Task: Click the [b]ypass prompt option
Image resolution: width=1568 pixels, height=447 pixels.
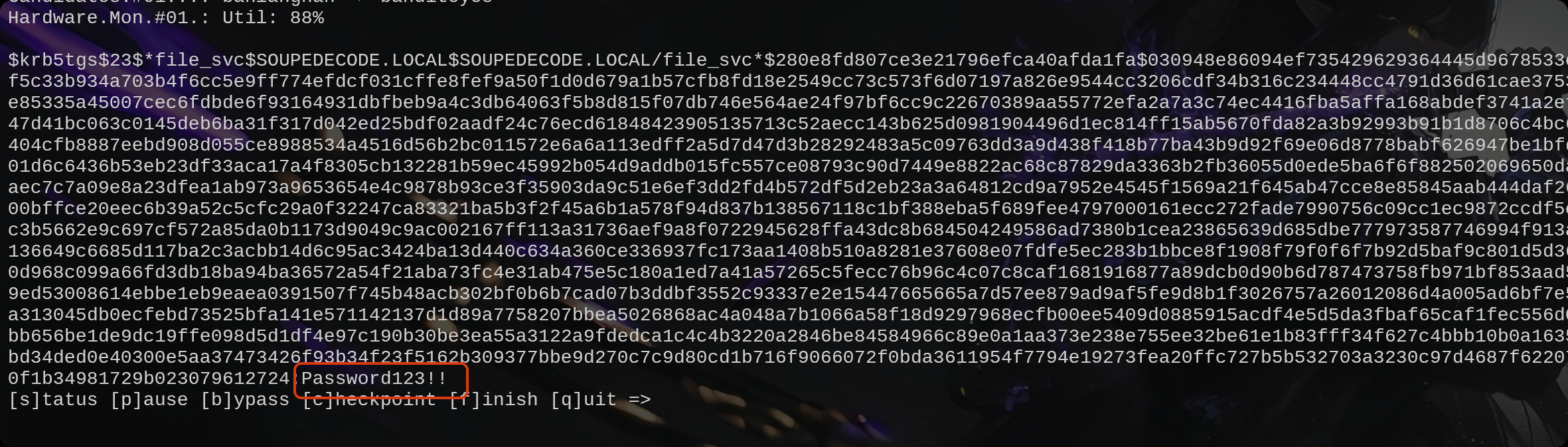Action: (x=245, y=400)
